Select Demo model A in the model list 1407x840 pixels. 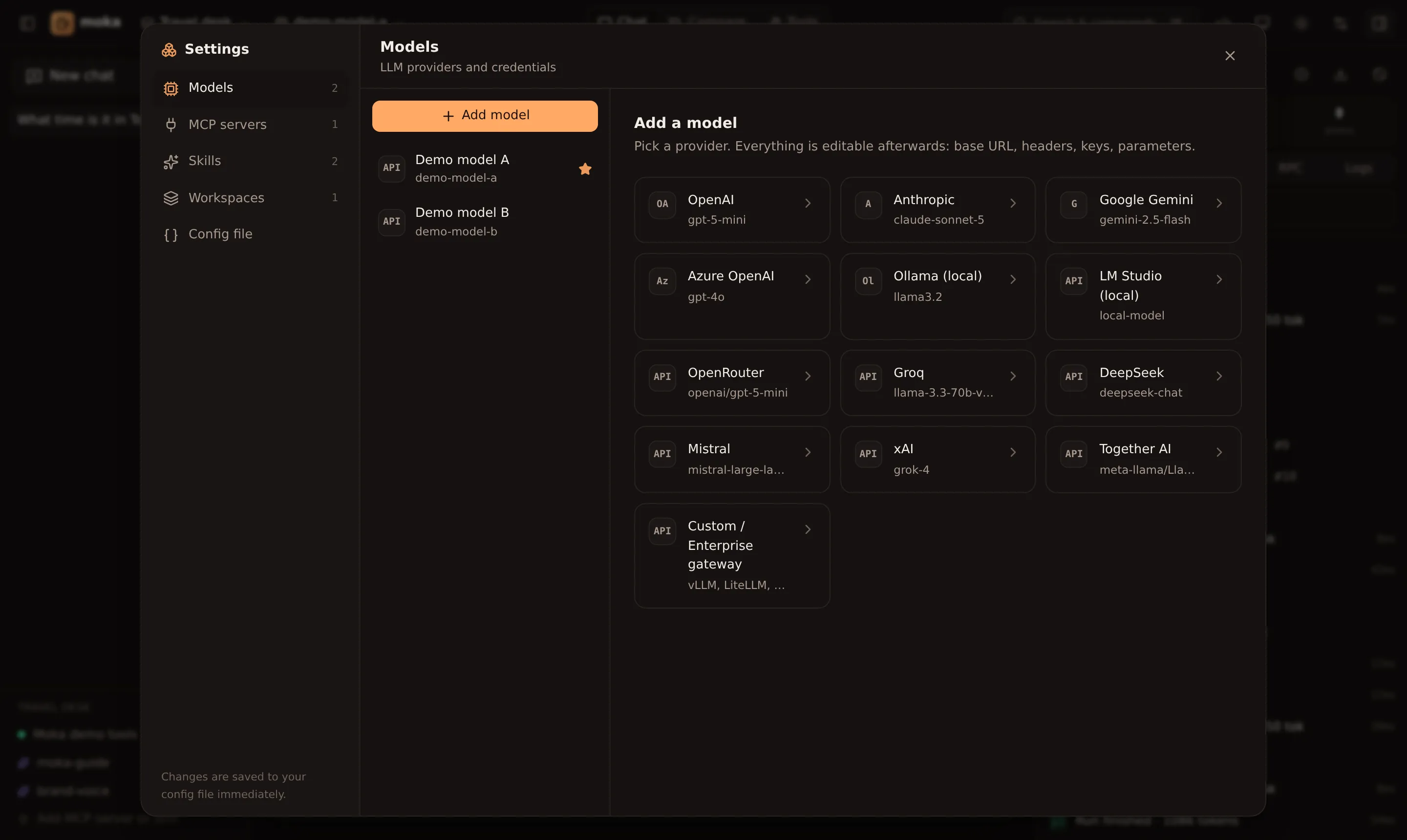point(485,168)
